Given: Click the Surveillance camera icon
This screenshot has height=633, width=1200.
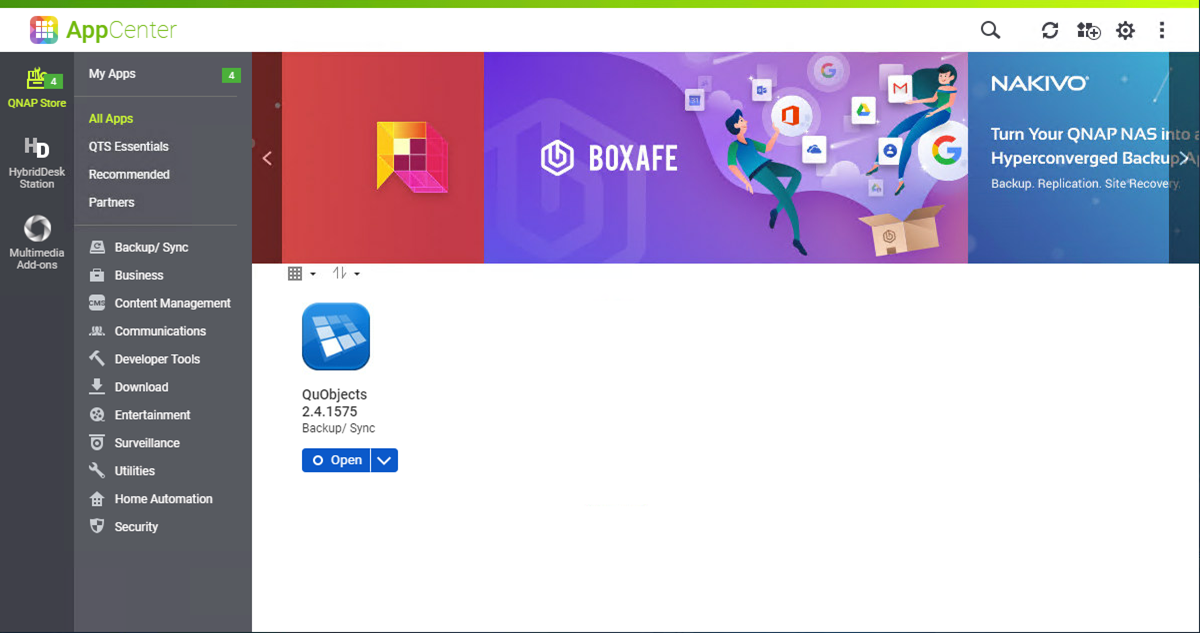Looking at the screenshot, I should (97, 443).
